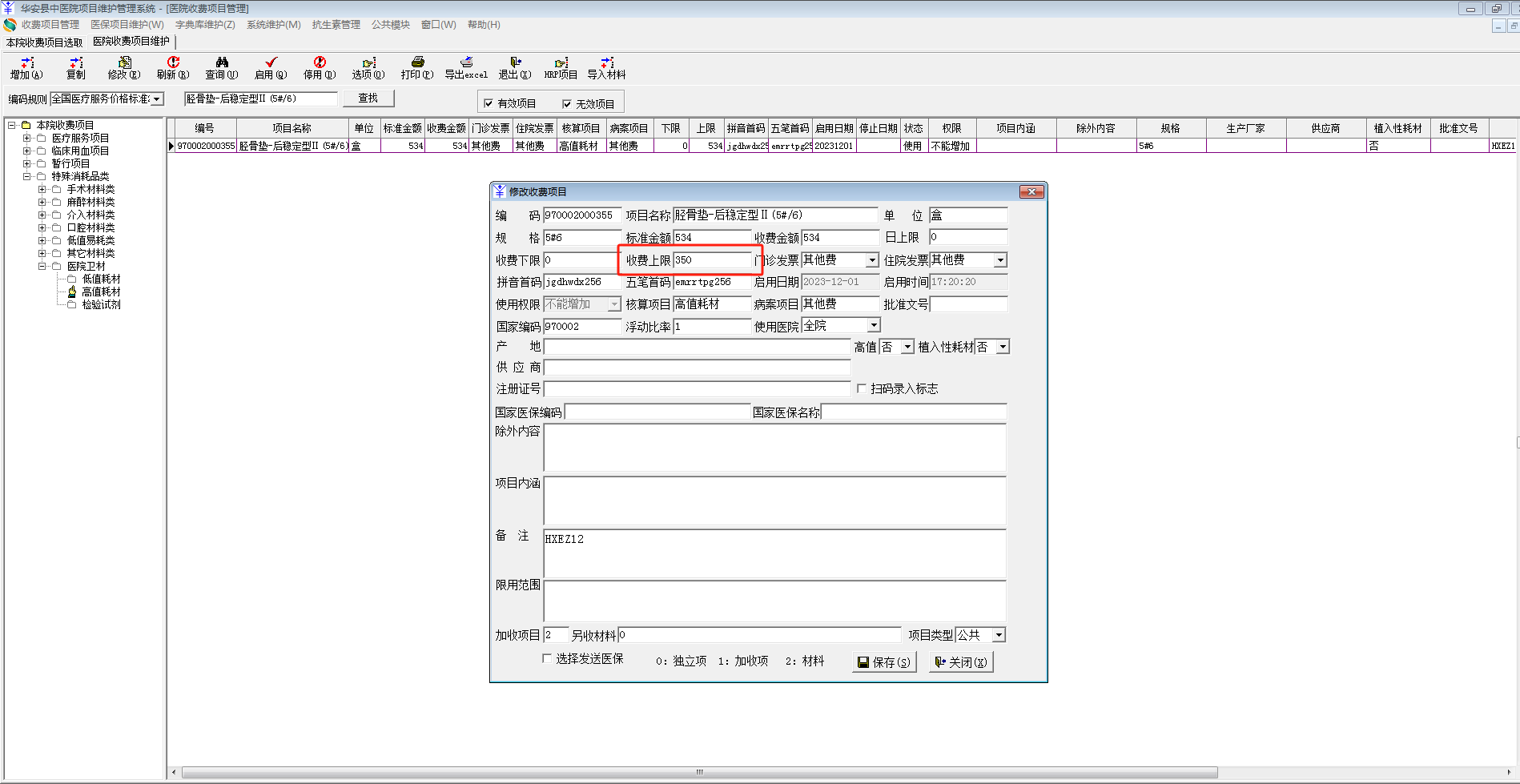The image size is (1520, 784).
Task: Click the 加收项目 input field
Action: (x=556, y=635)
